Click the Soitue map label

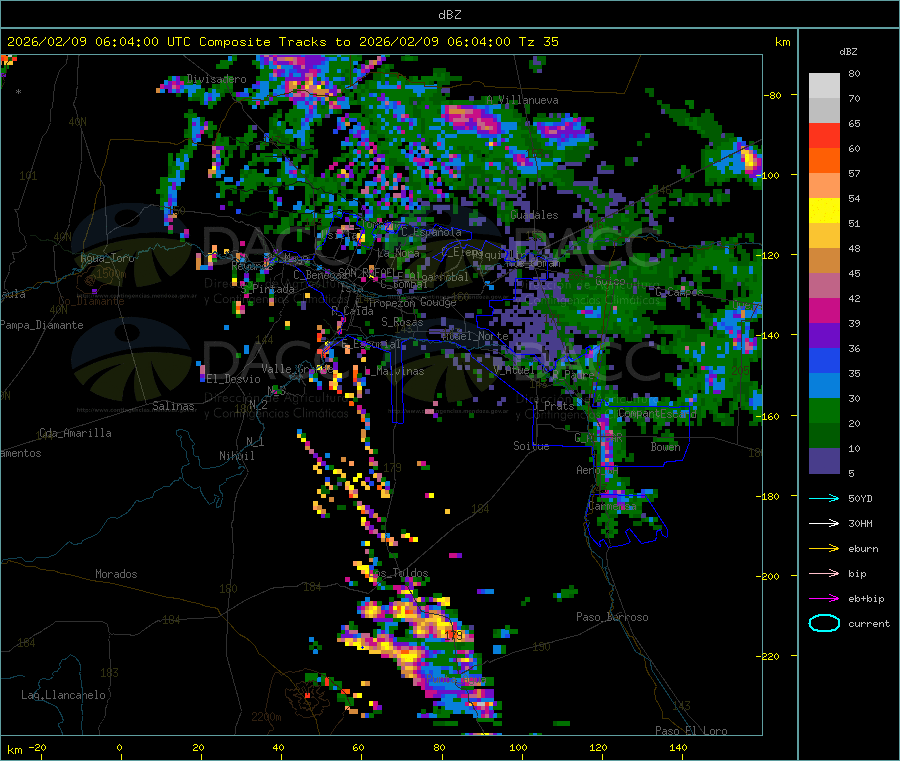(531, 446)
